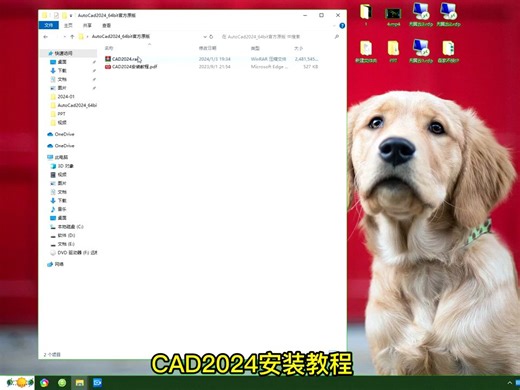Open the blue Outlook-style taskbar icon
Image resolution: width=520 pixels, height=390 pixels.
click(98, 383)
